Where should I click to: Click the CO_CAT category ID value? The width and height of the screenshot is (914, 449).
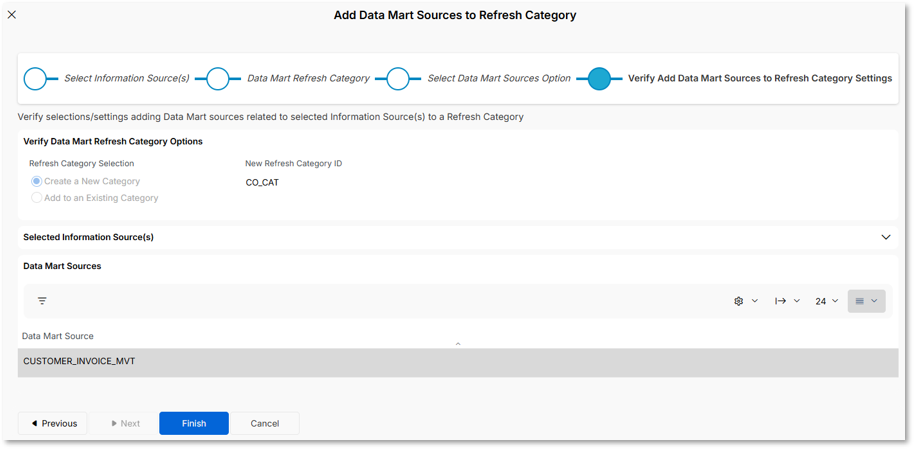262,183
